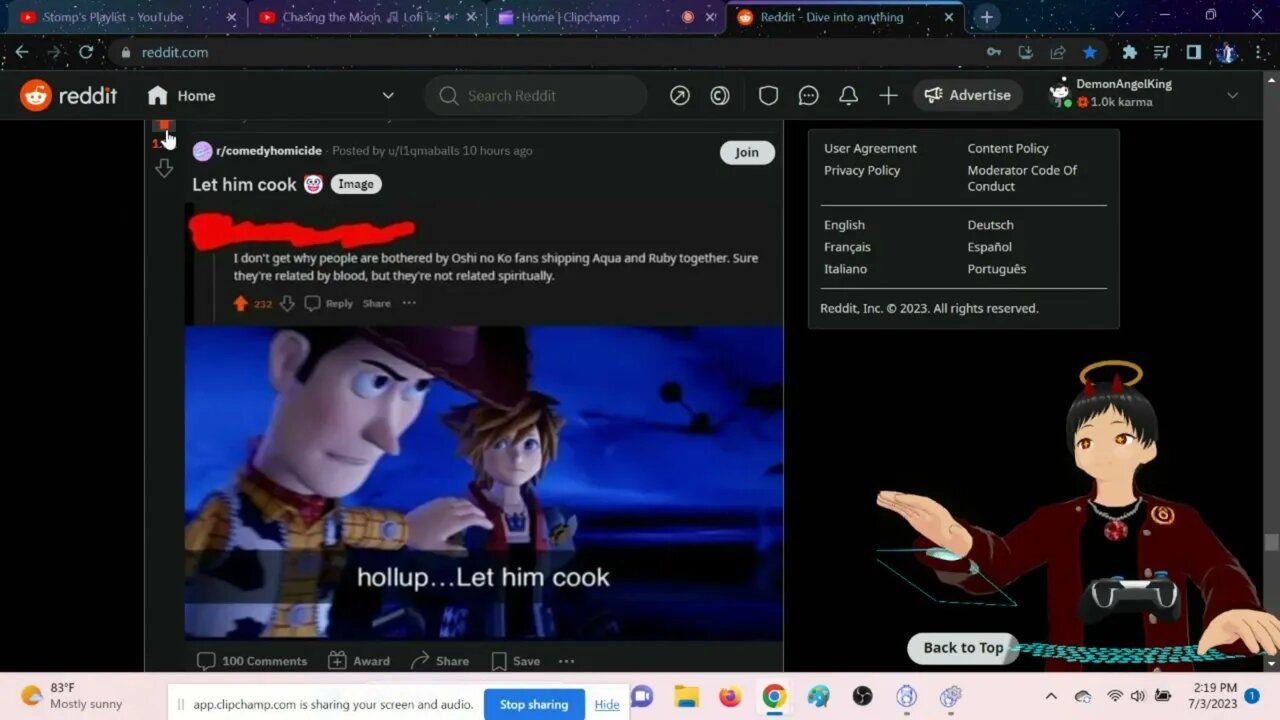Click the Advertise button
Image resolution: width=1280 pixels, height=720 pixels.
tap(968, 95)
